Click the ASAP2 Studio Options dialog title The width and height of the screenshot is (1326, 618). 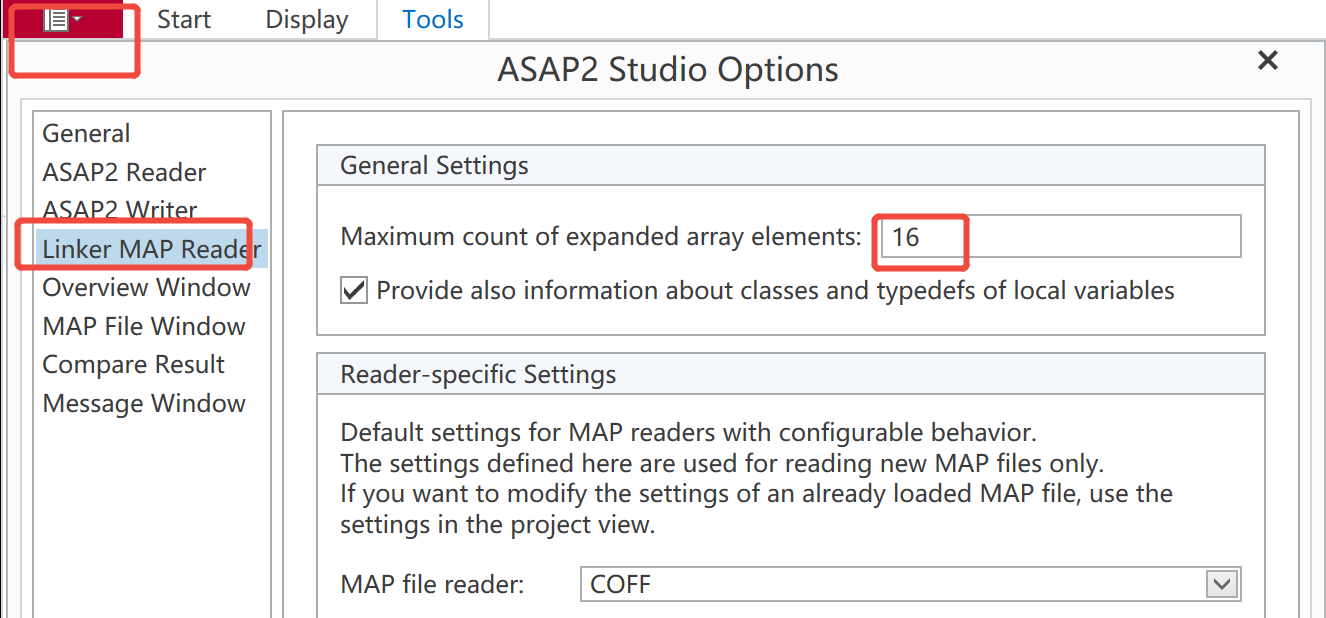(x=667, y=70)
